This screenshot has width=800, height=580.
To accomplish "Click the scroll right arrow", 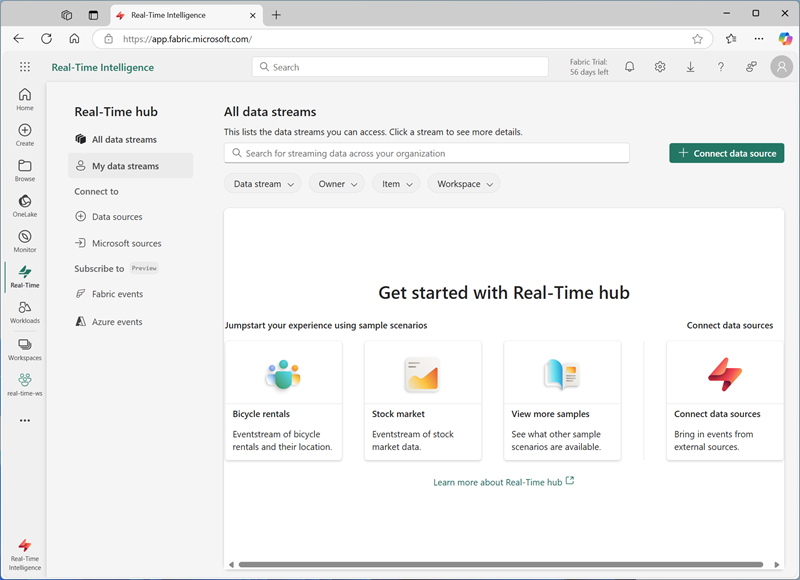I will point(777,565).
